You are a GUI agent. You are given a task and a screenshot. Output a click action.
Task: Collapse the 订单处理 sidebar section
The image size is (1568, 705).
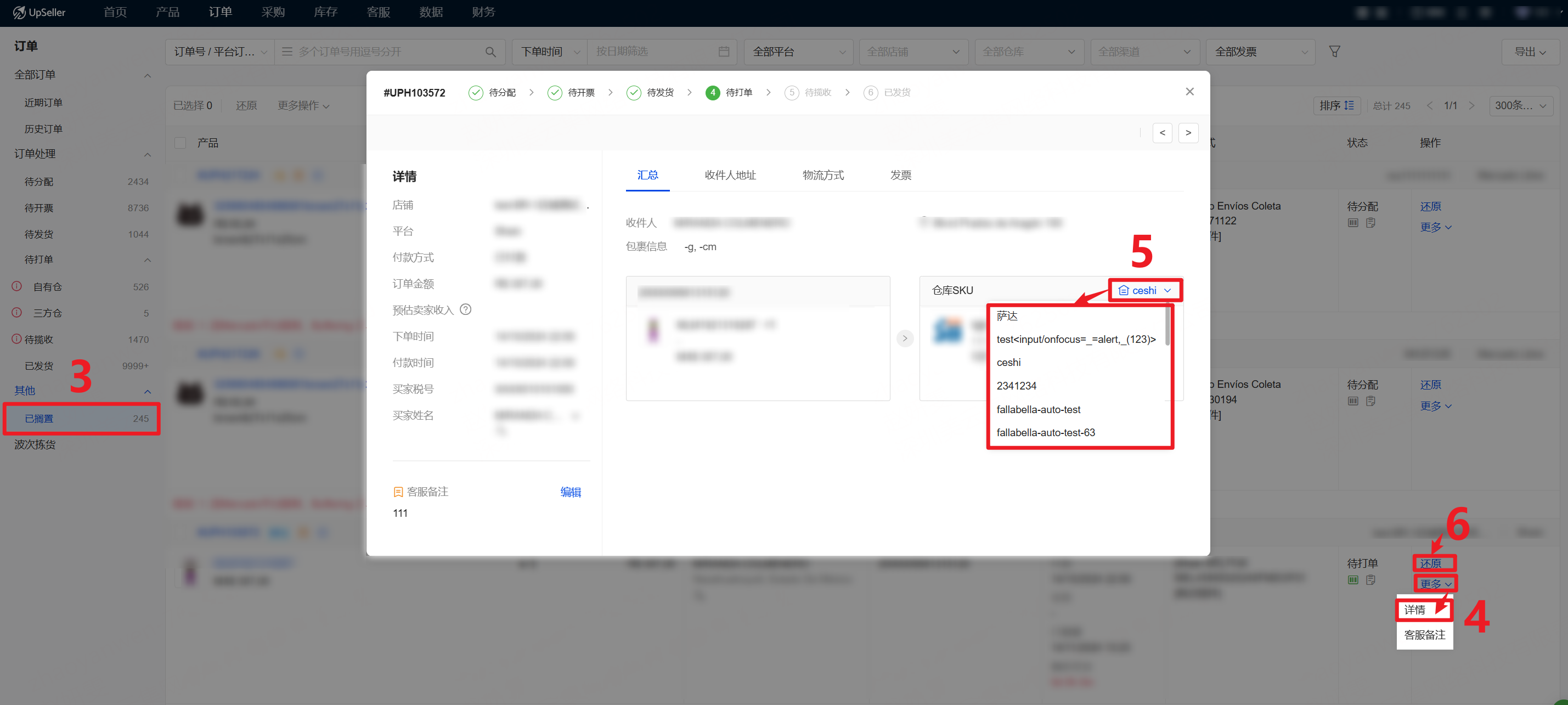point(146,154)
